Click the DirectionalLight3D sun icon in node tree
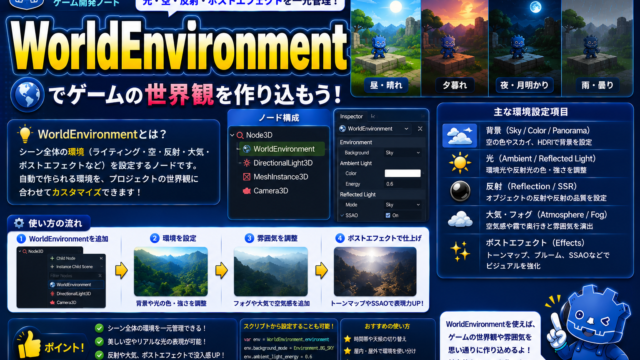 [247, 163]
